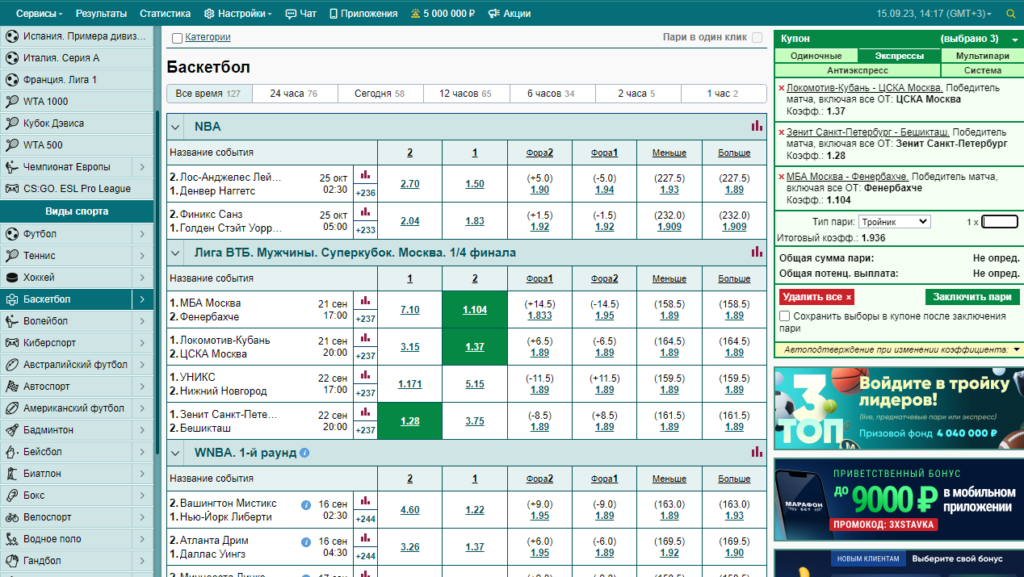Open stats icon for Зенит Санкт-Петербург match
The width and height of the screenshot is (1024, 577).
[365, 413]
